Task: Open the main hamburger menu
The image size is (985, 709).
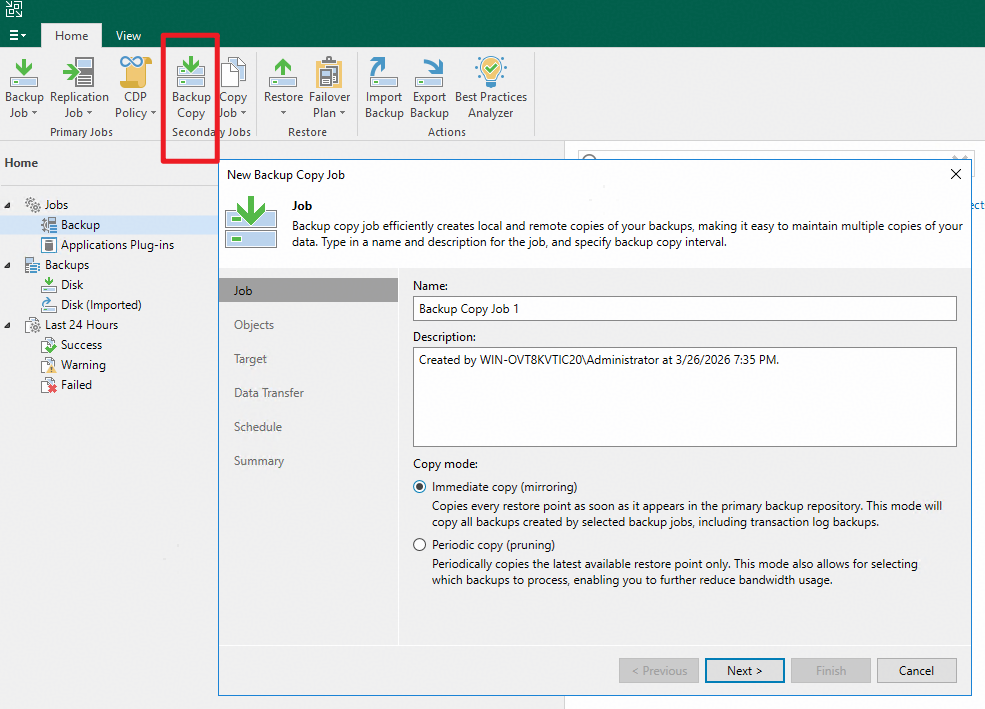Action: tap(18, 35)
